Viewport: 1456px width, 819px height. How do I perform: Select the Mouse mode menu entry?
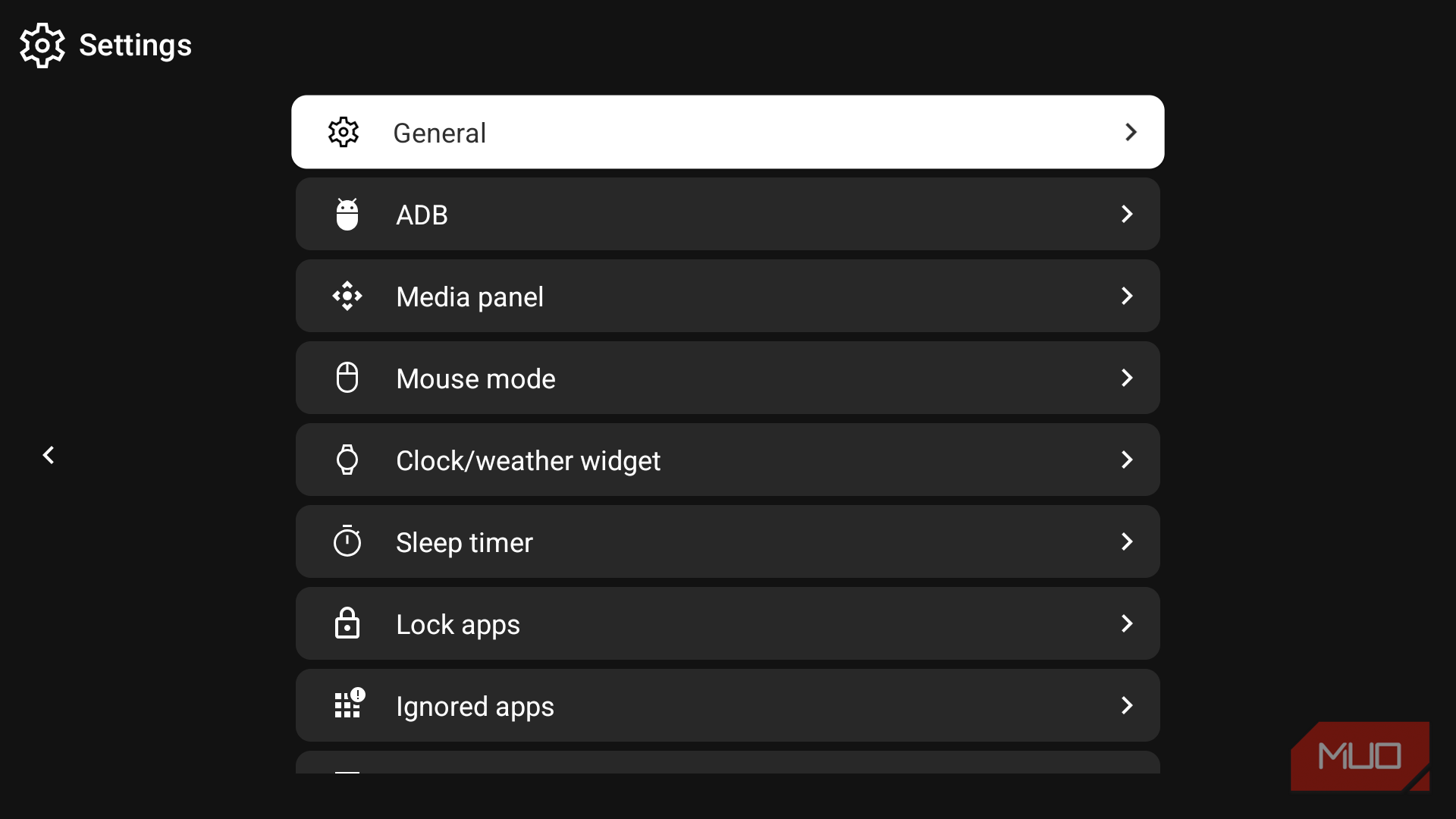[728, 378]
